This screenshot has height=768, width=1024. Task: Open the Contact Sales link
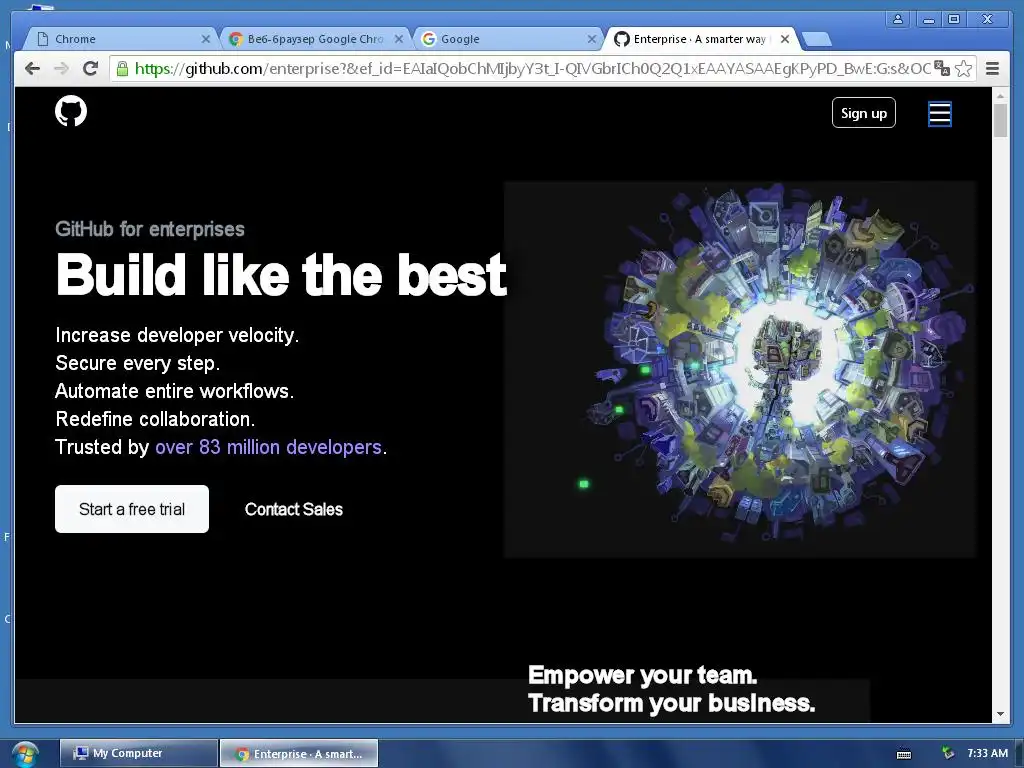click(293, 509)
